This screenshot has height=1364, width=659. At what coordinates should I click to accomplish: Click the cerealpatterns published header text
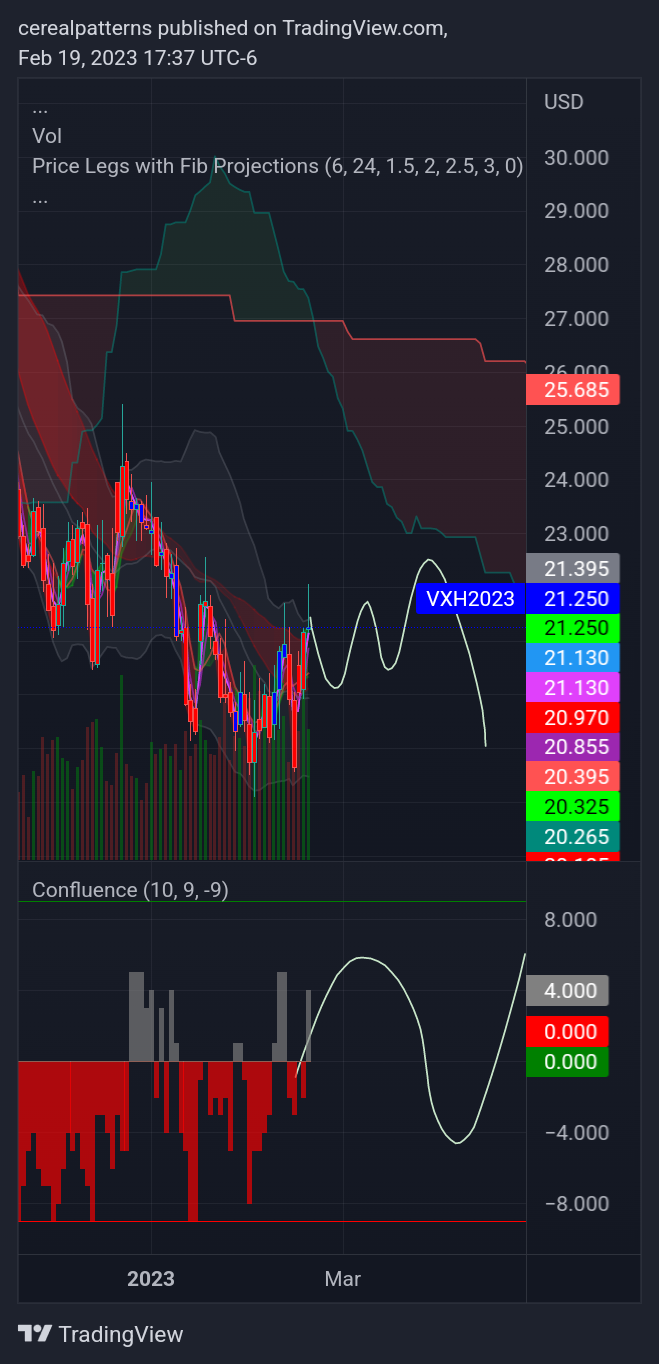click(234, 29)
